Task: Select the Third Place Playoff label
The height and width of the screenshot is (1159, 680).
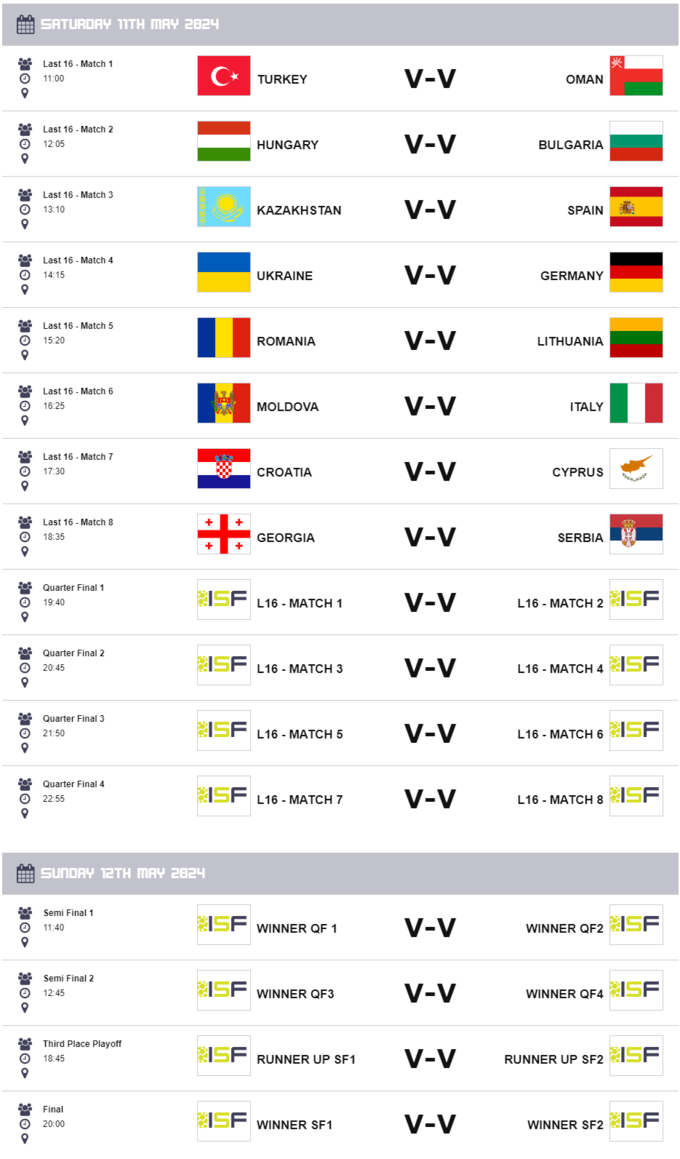Action: click(x=82, y=1044)
